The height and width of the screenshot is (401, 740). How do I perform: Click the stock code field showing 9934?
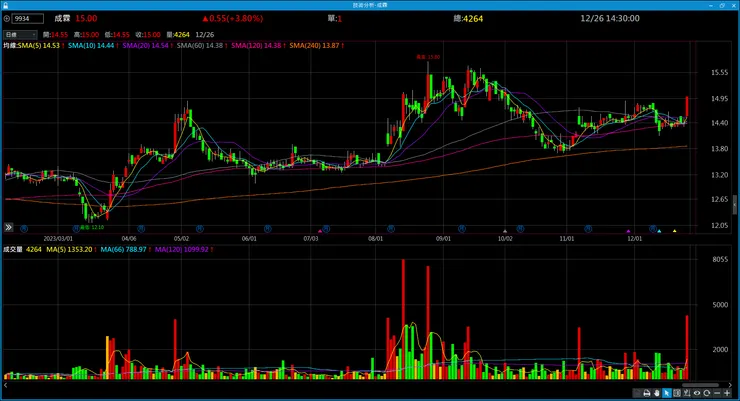click(x=28, y=18)
